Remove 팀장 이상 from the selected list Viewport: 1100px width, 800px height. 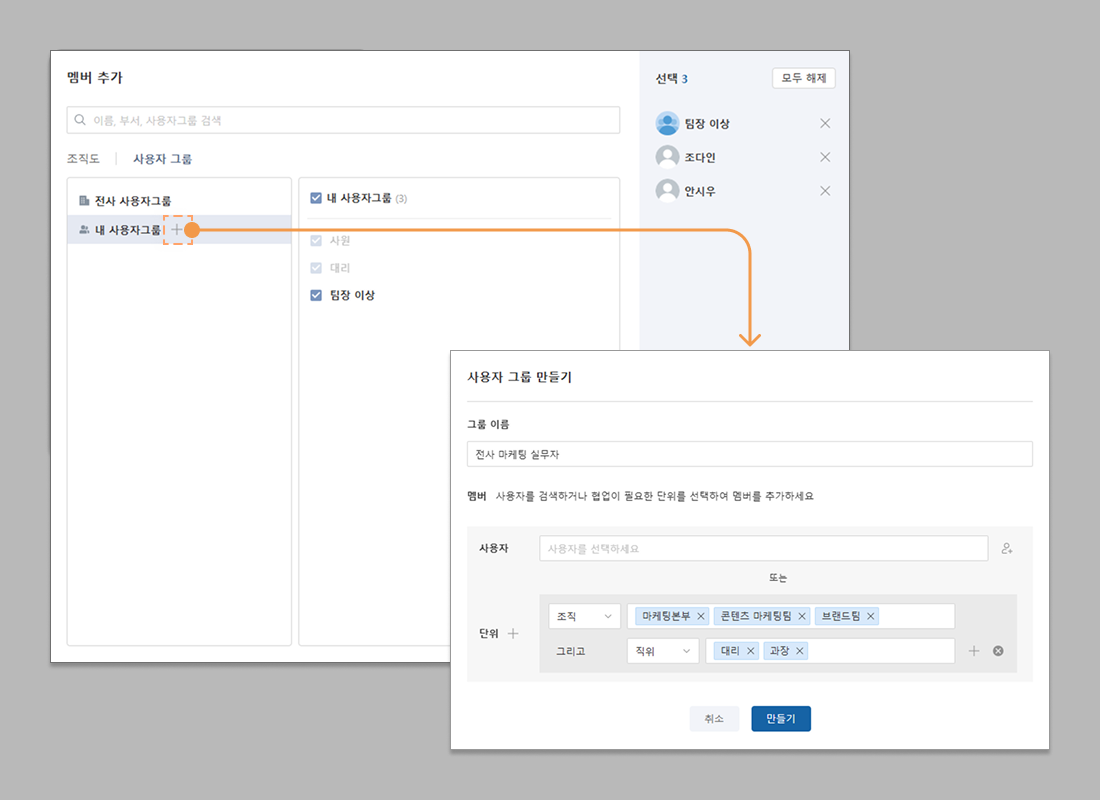(x=825, y=124)
